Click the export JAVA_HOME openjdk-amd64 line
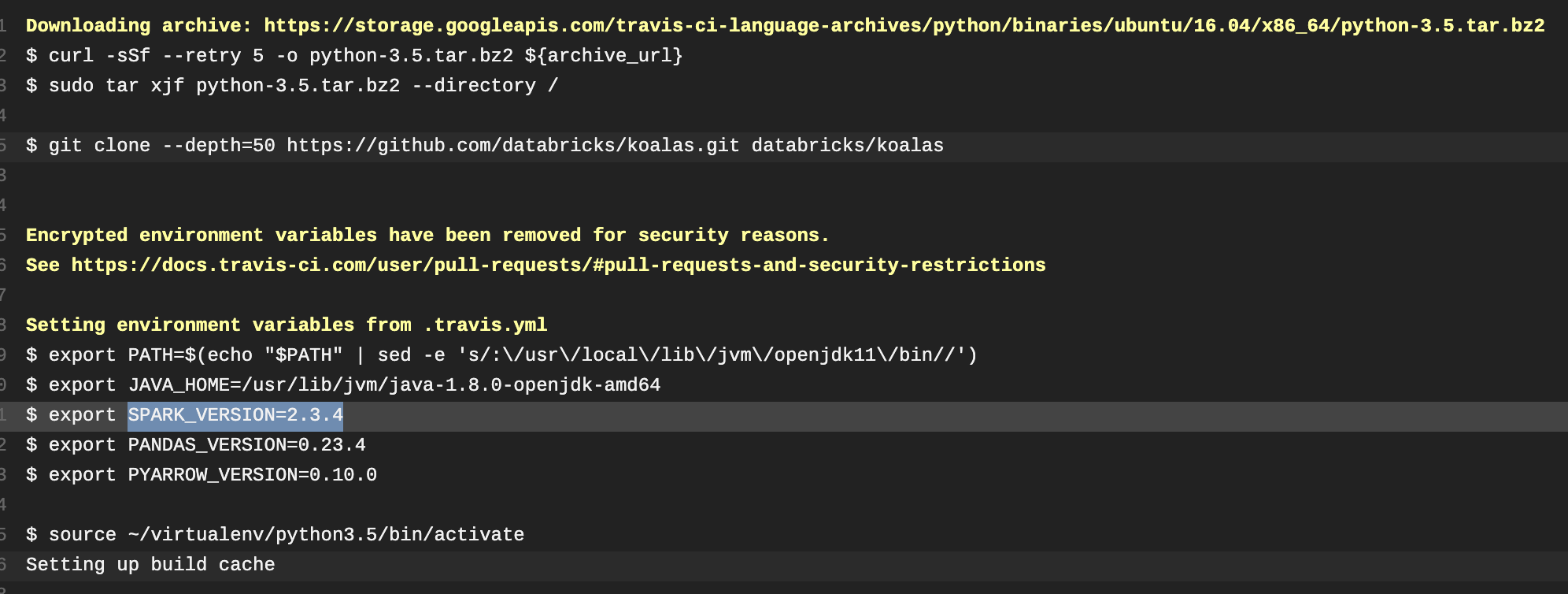 343,384
